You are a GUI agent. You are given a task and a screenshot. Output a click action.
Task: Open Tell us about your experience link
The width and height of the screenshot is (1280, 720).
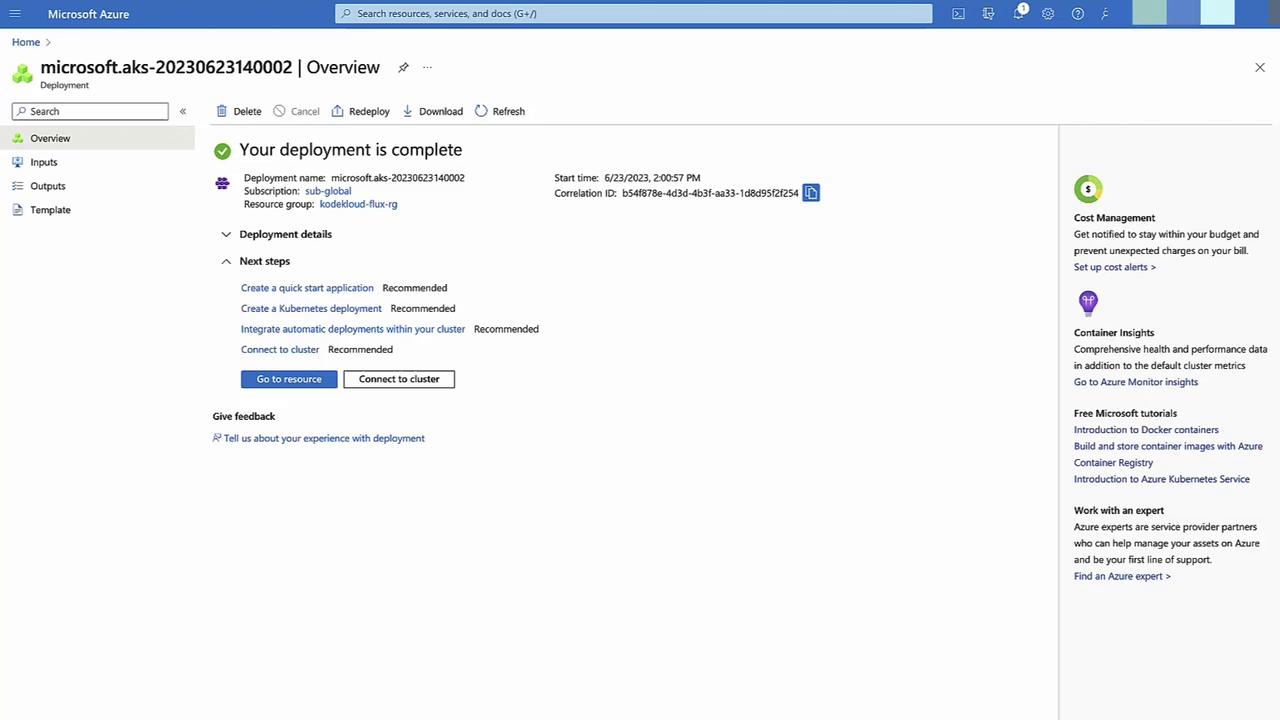click(324, 438)
